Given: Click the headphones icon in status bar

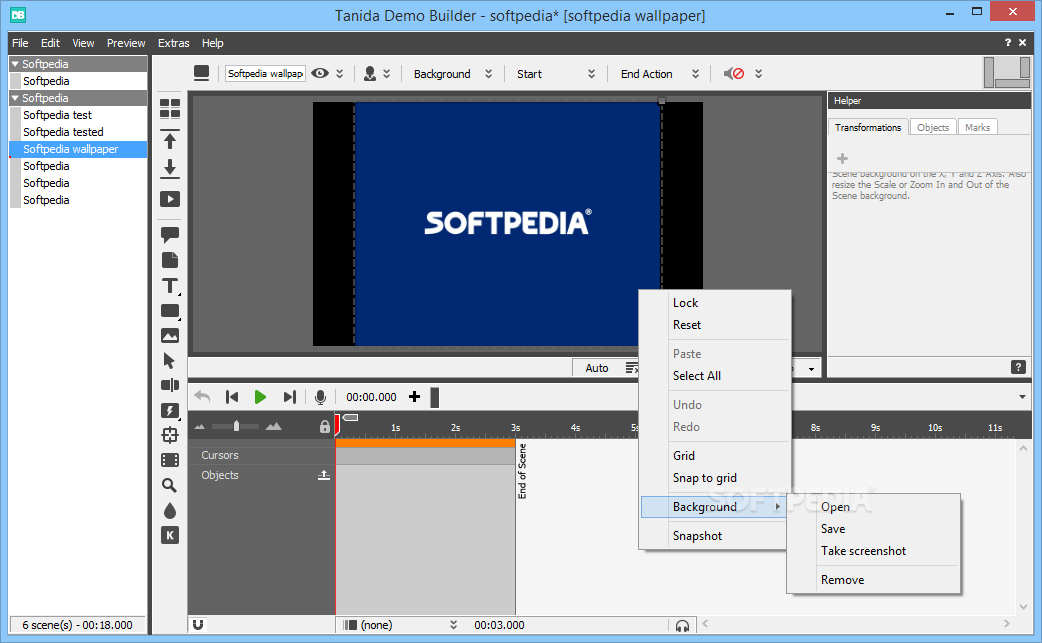Looking at the screenshot, I should (x=682, y=626).
